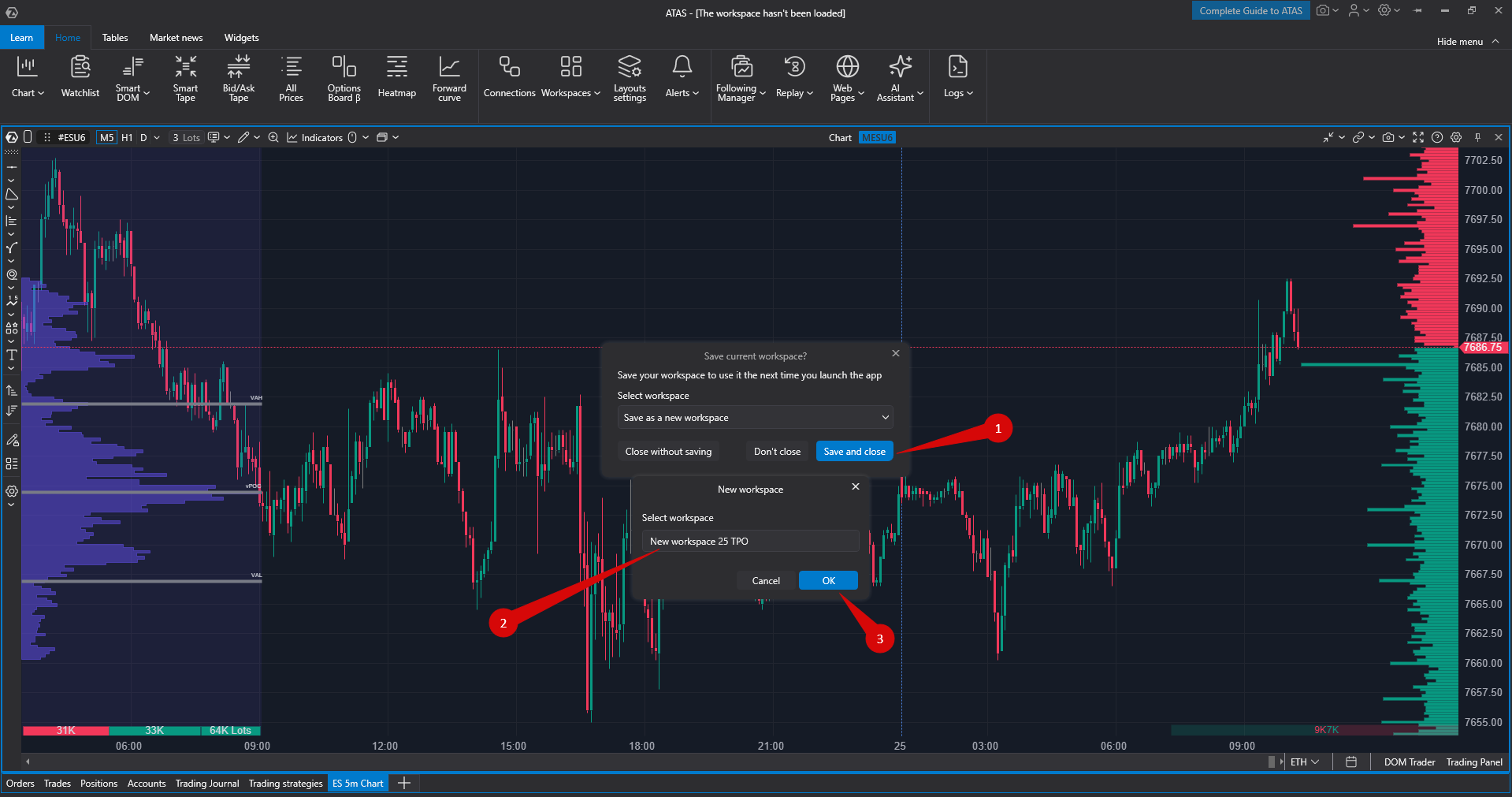This screenshot has width=1512, height=797.
Task: Expand the chart layout dropdown arrow
Action: coord(396,137)
